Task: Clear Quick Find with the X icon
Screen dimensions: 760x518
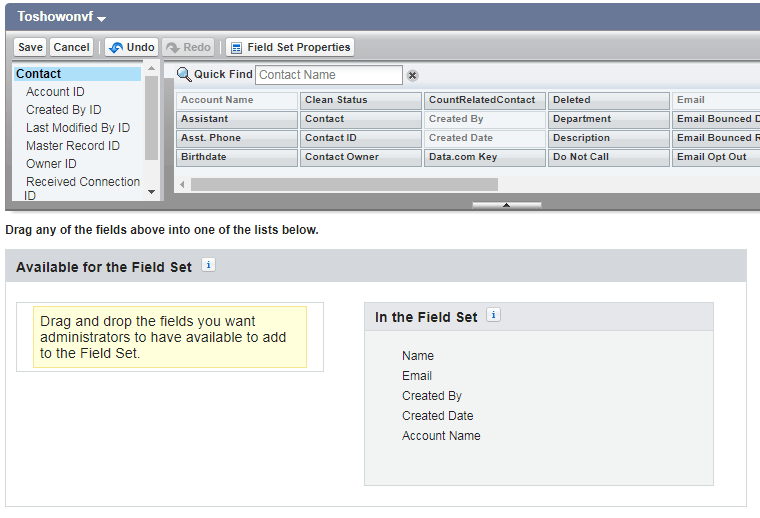Action: click(x=412, y=75)
